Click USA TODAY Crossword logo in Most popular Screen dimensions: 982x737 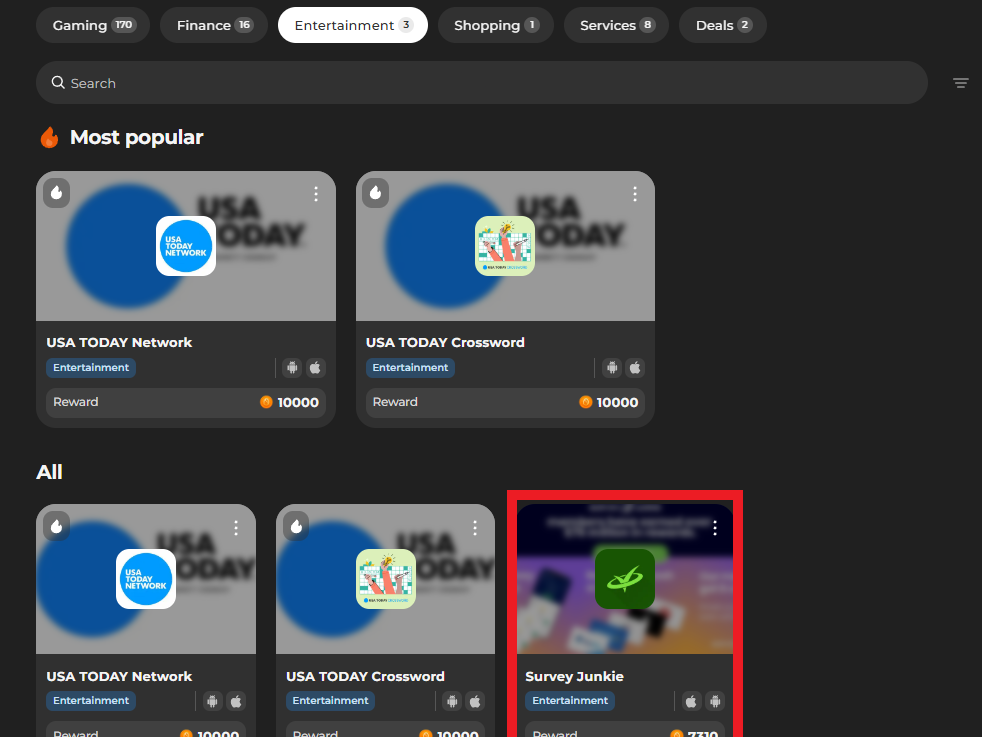[x=505, y=246]
